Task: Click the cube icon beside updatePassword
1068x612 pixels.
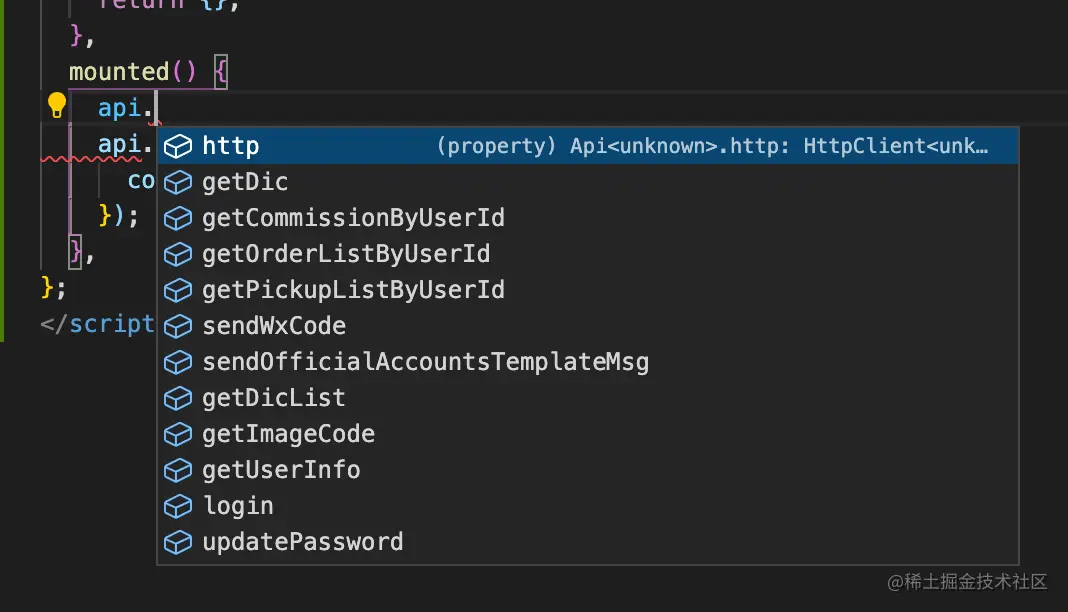Action: click(178, 542)
